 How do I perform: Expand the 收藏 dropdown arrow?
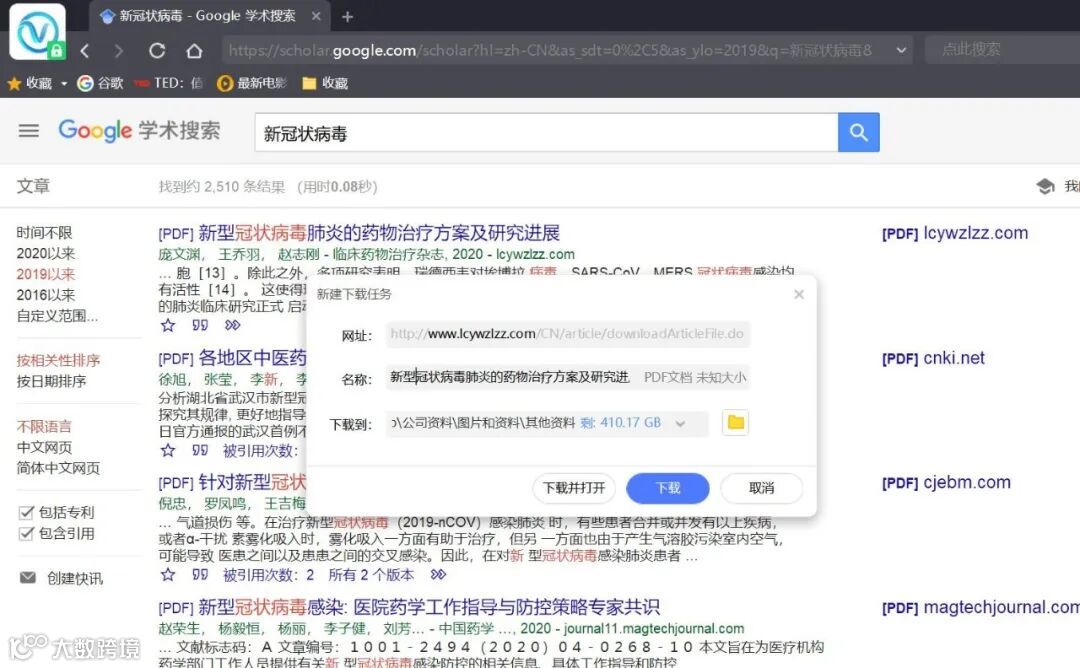coord(64,83)
